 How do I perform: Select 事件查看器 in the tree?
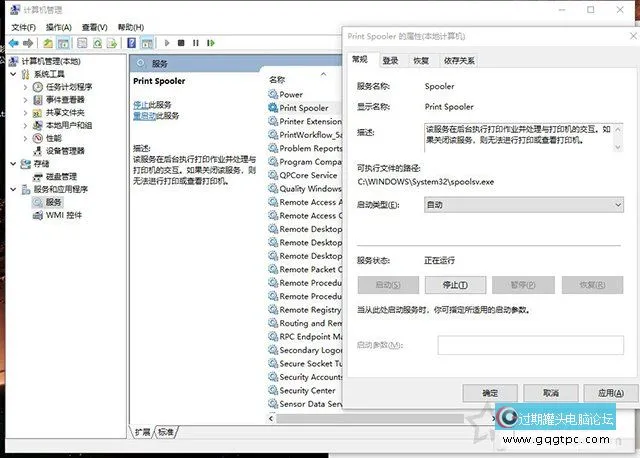click(x=65, y=100)
